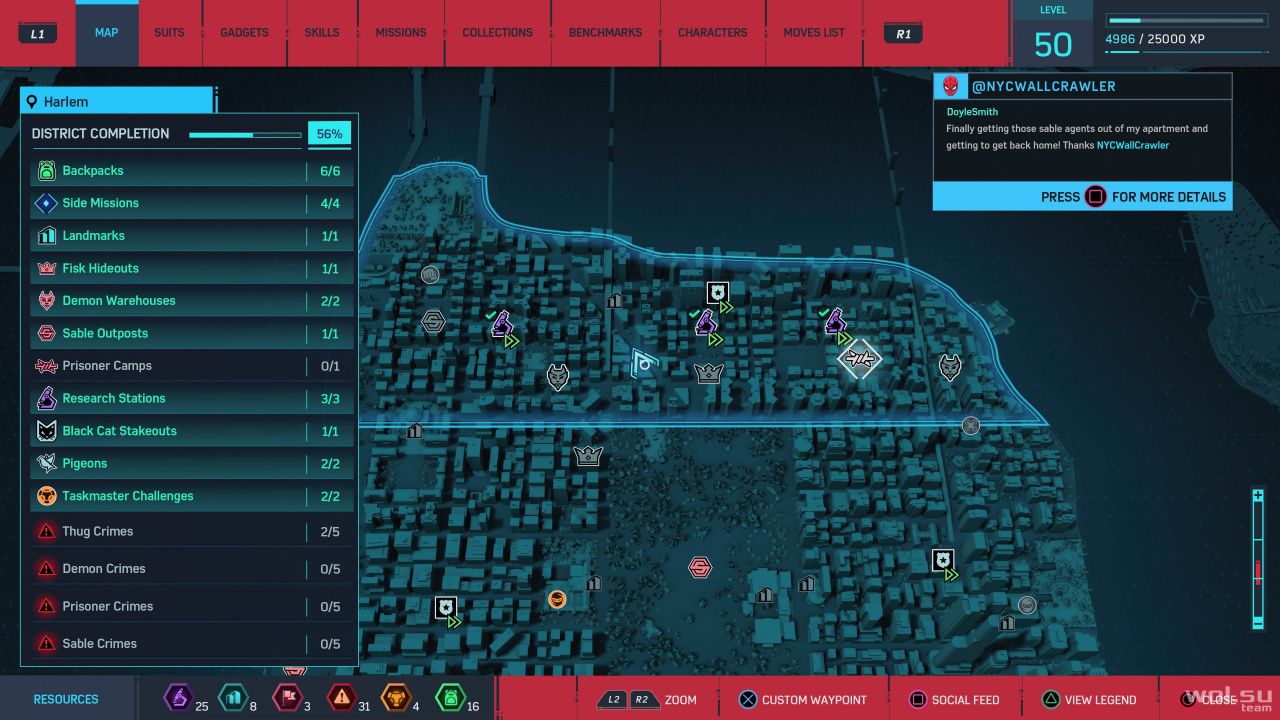
Task: Switch to the Suits tab
Action: pyautogui.click(x=169, y=33)
